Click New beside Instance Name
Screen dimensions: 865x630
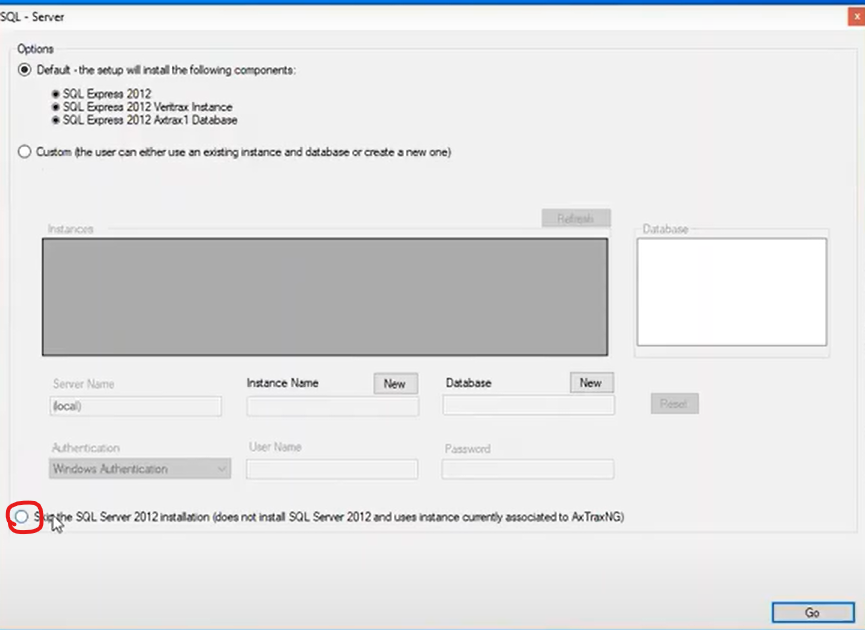pos(395,383)
